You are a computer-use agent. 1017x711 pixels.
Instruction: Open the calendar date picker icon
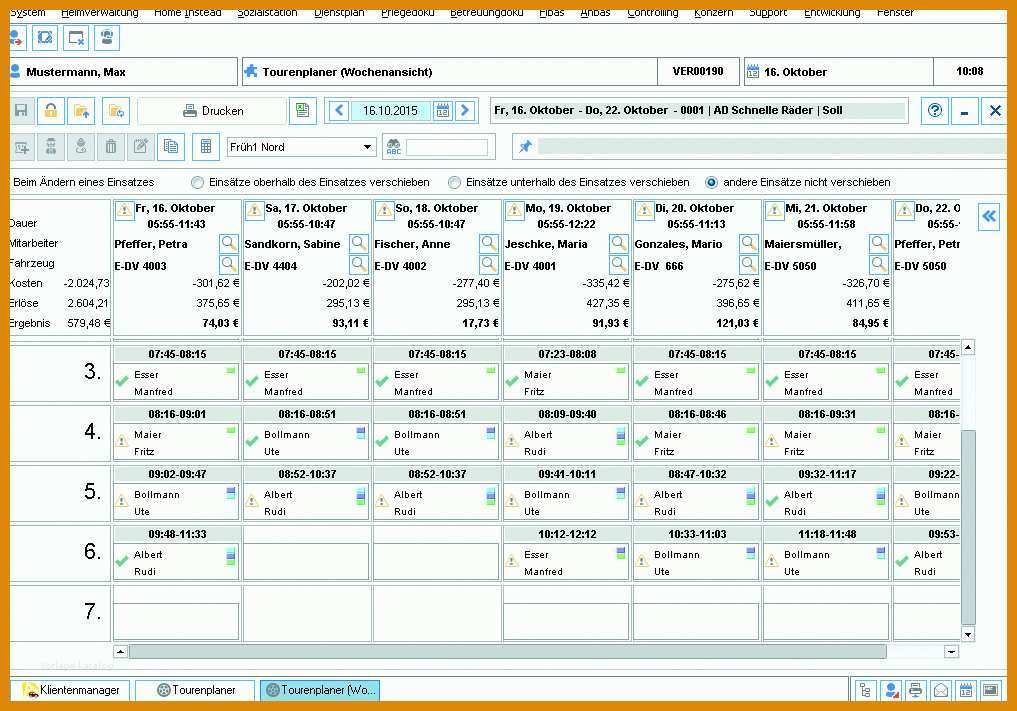tap(442, 111)
